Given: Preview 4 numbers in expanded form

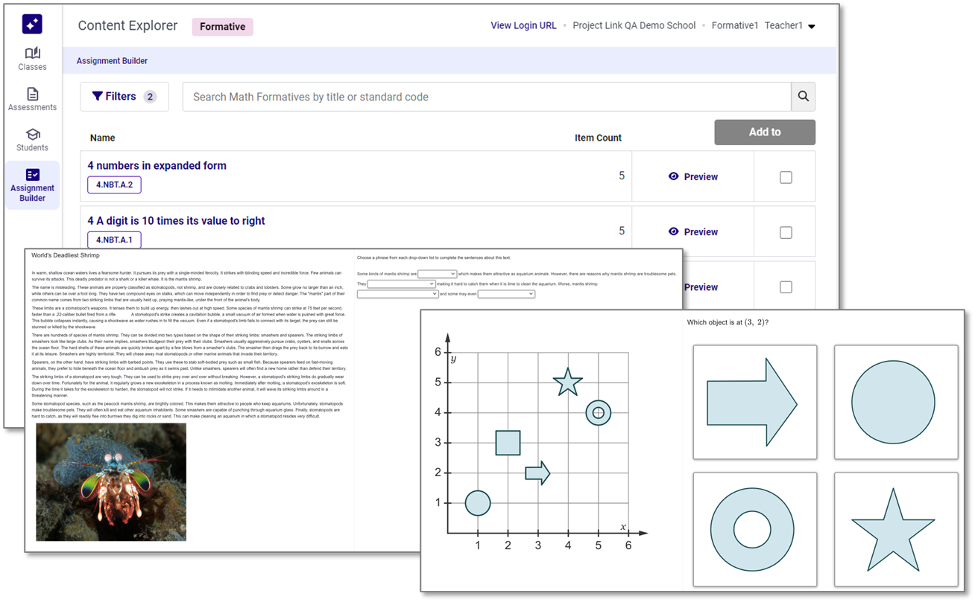Looking at the screenshot, I should tap(693, 177).
